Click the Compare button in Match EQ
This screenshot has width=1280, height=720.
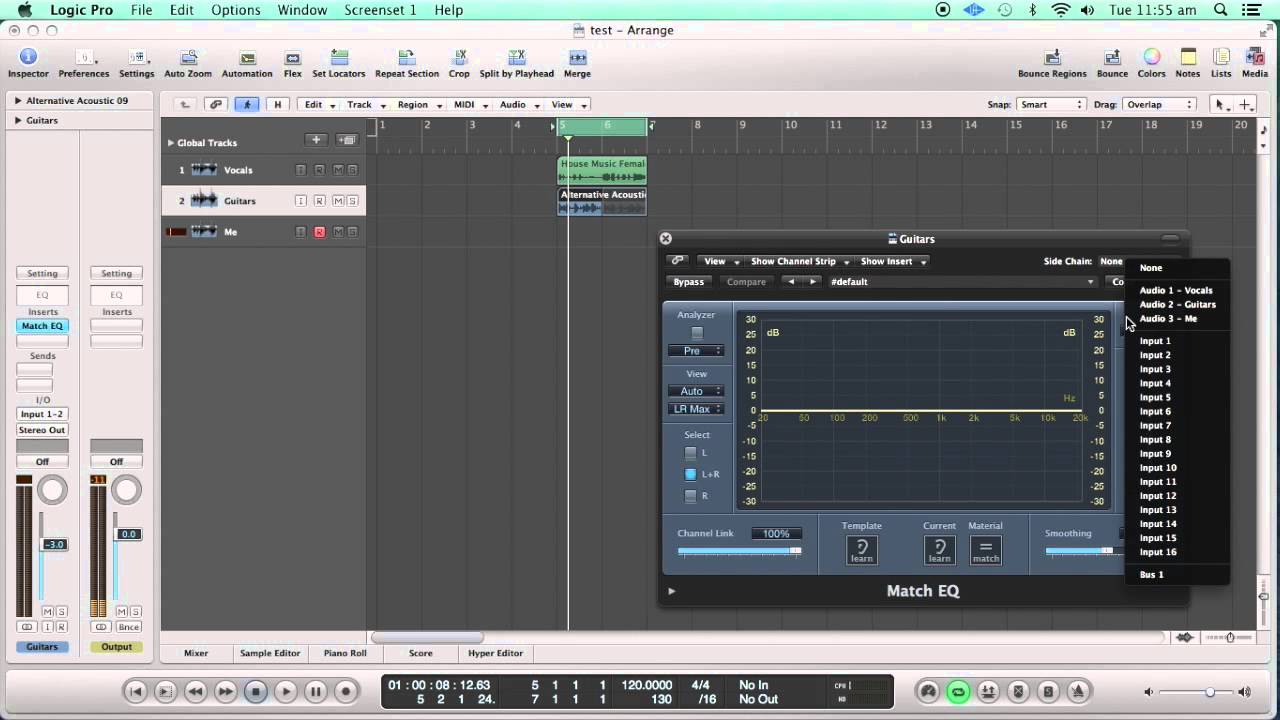pos(746,282)
